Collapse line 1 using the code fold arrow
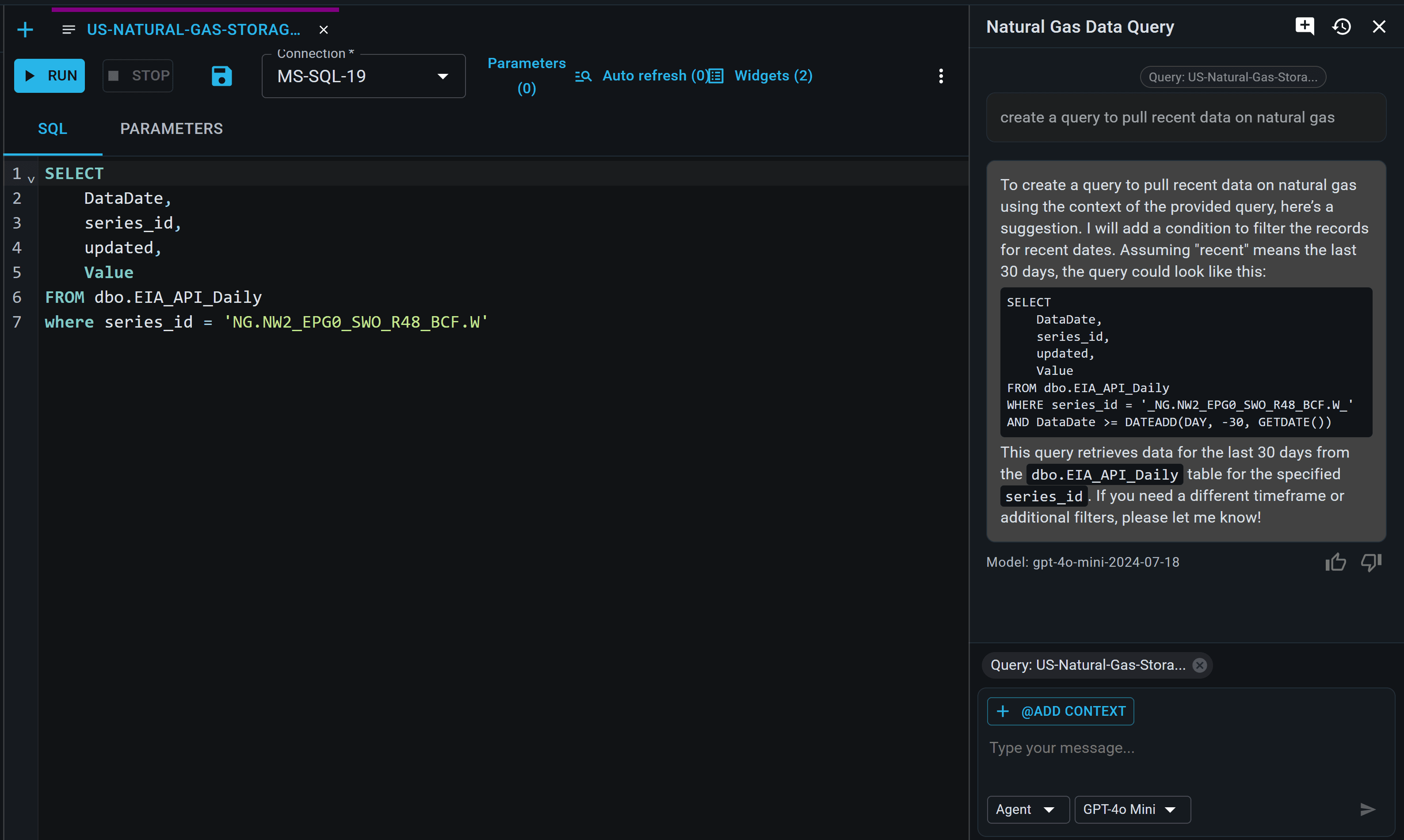The width and height of the screenshot is (1404, 840). tap(31, 178)
